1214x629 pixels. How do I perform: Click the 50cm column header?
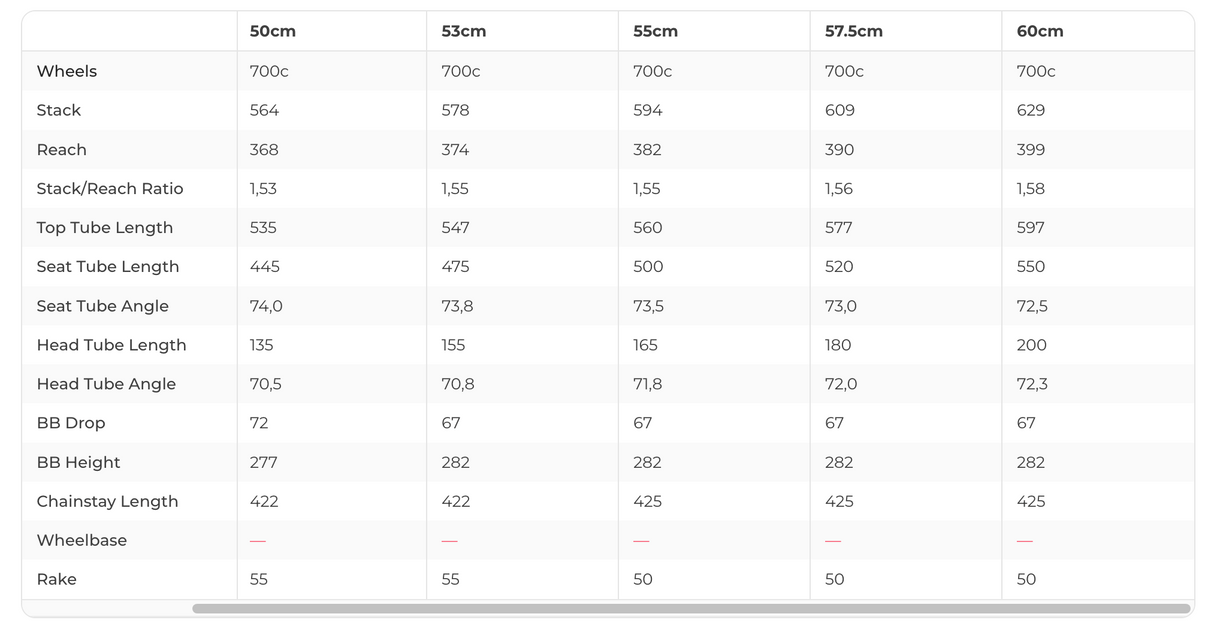(x=273, y=31)
